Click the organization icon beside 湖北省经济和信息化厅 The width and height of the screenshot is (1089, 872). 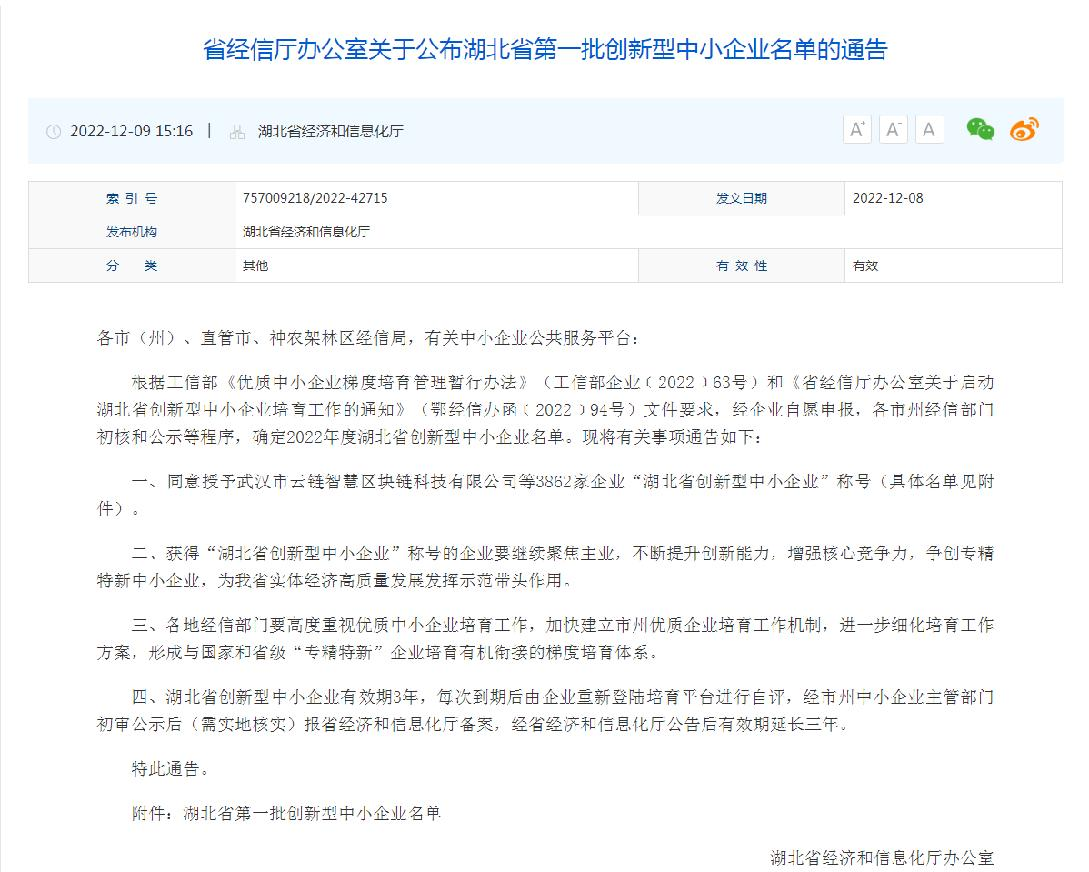point(238,132)
